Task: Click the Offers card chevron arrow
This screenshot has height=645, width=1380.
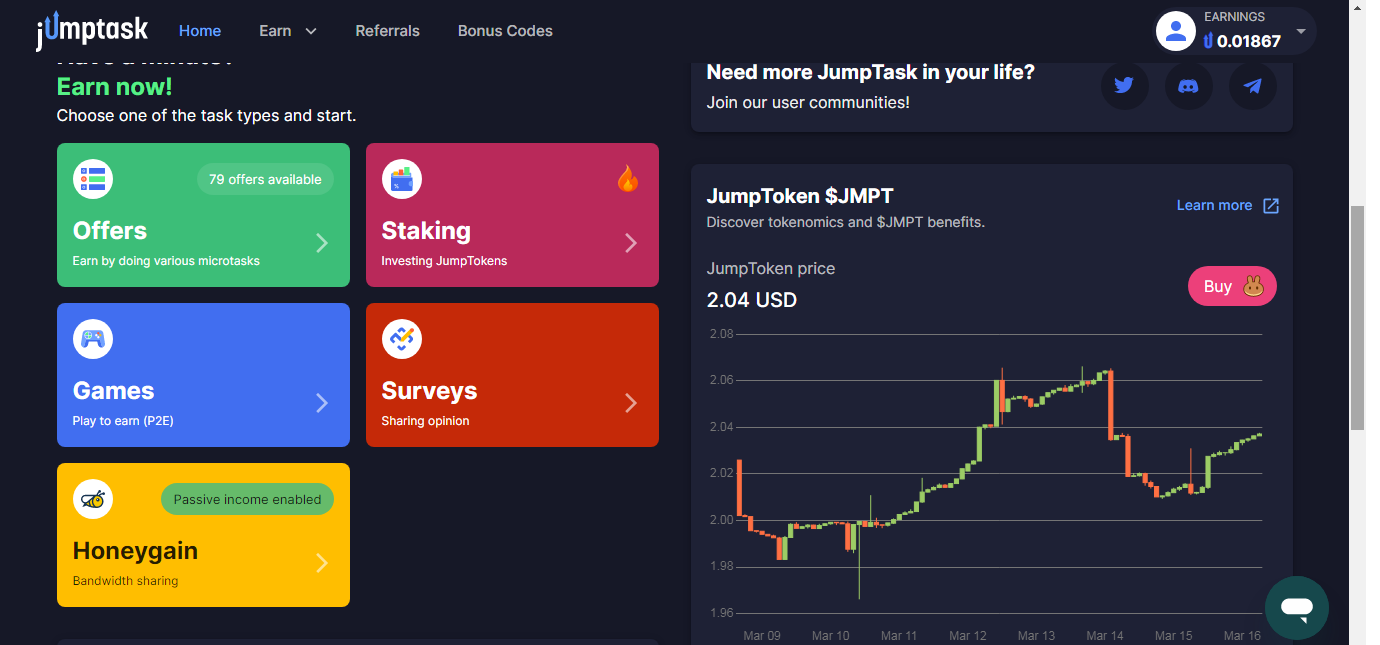Action: (322, 243)
